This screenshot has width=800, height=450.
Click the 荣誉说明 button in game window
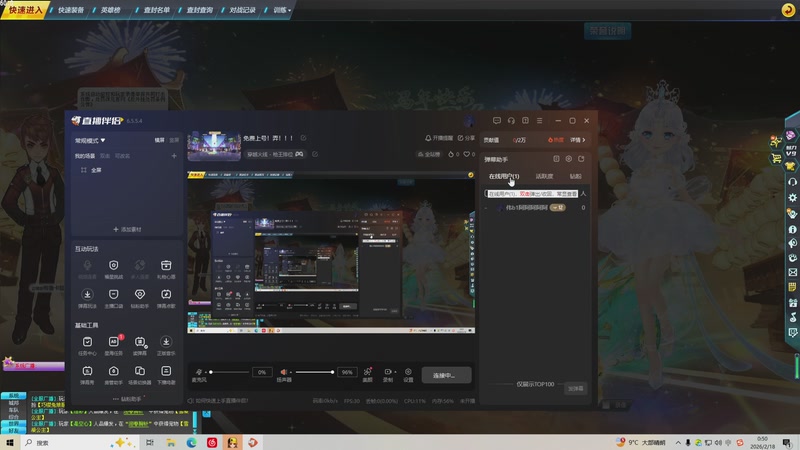pos(607,31)
